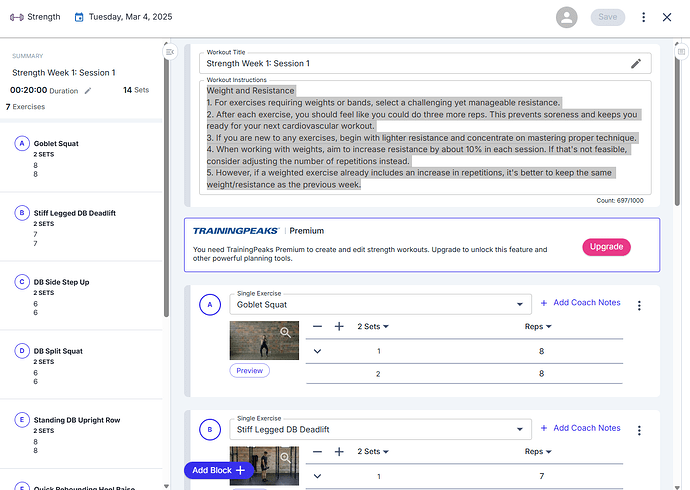Click Count: 697/1000 character counter
Image resolution: width=690 pixels, height=490 pixels.
tap(620, 201)
